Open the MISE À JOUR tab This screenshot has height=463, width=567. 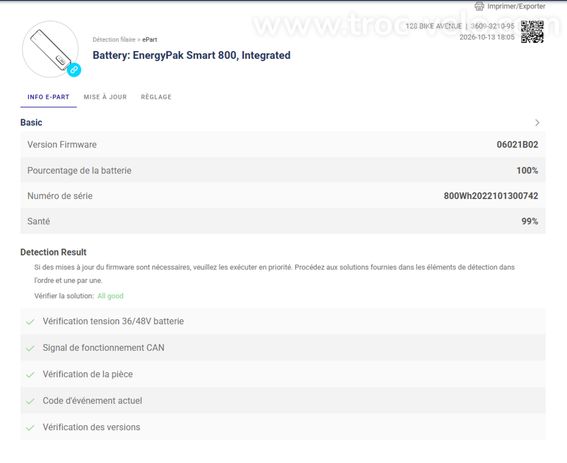[105, 97]
